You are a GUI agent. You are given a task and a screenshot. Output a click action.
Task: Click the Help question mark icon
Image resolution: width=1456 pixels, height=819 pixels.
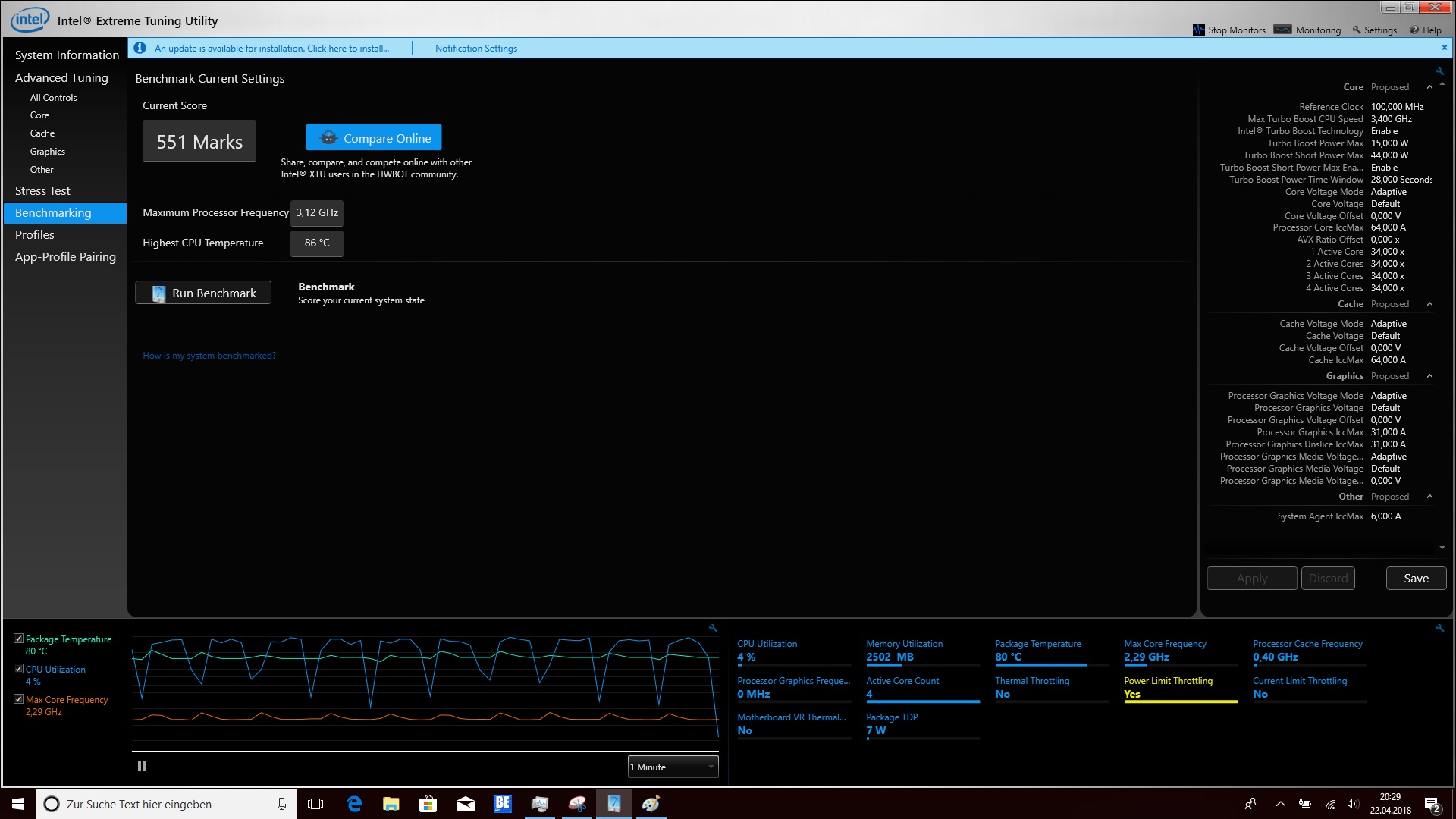[1414, 30]
